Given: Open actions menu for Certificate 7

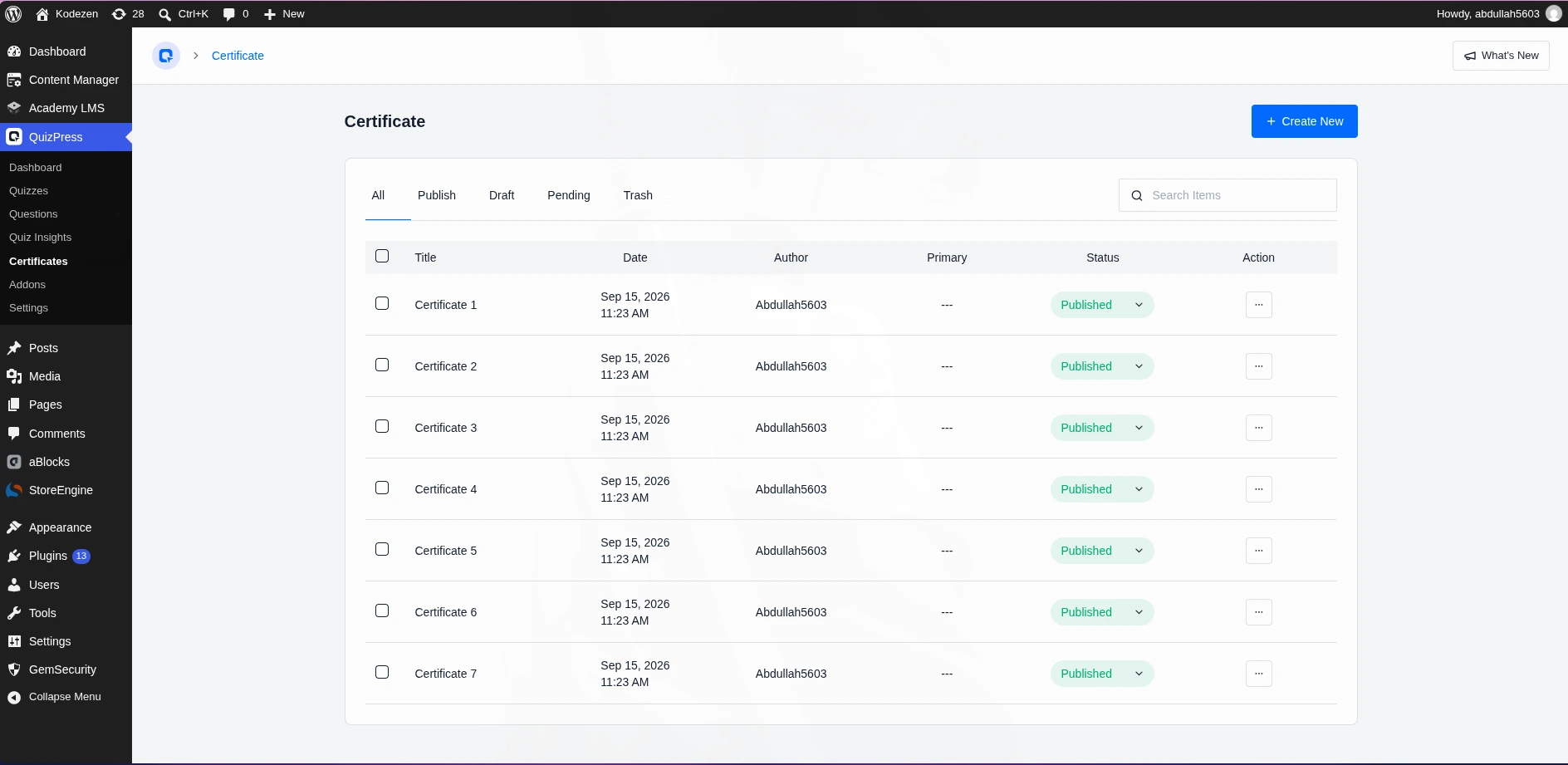Looking at the screenshot, I should coord(1258,674).
